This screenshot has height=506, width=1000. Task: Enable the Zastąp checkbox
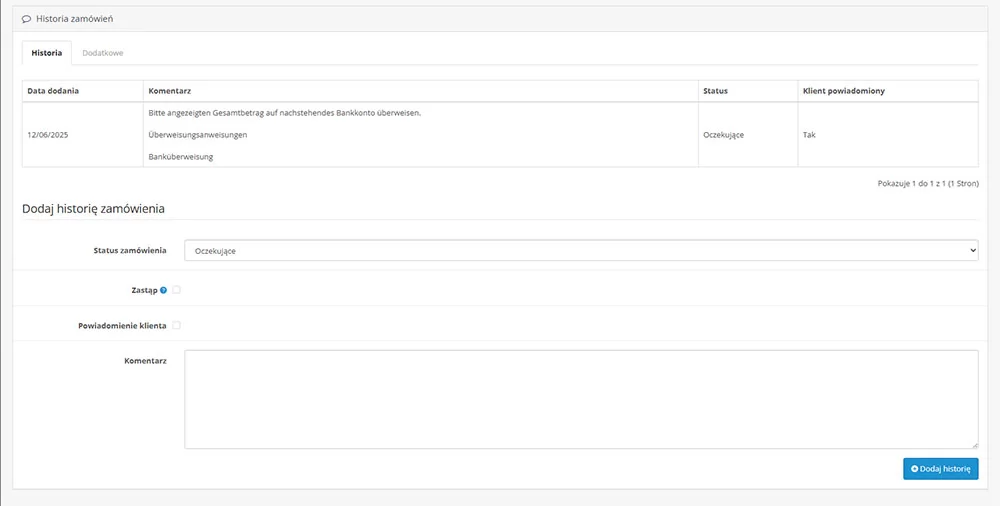pyautogui.click(x=177, y=290)
